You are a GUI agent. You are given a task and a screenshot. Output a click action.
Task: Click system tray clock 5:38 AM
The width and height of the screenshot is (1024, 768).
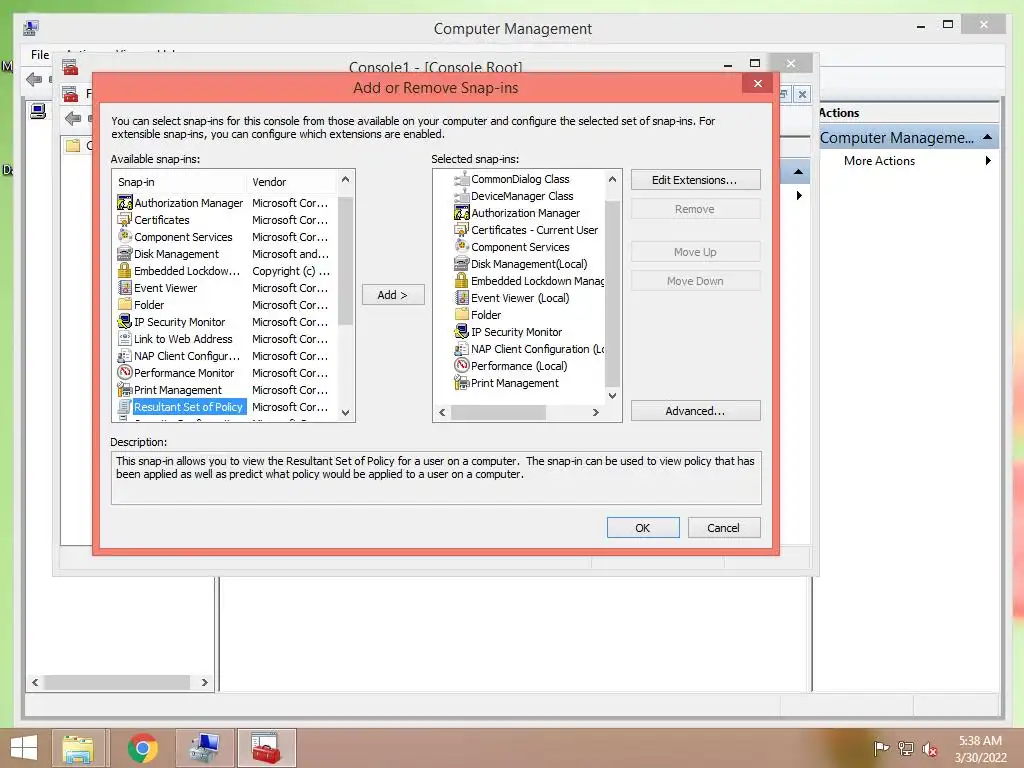tap(980, 741)
